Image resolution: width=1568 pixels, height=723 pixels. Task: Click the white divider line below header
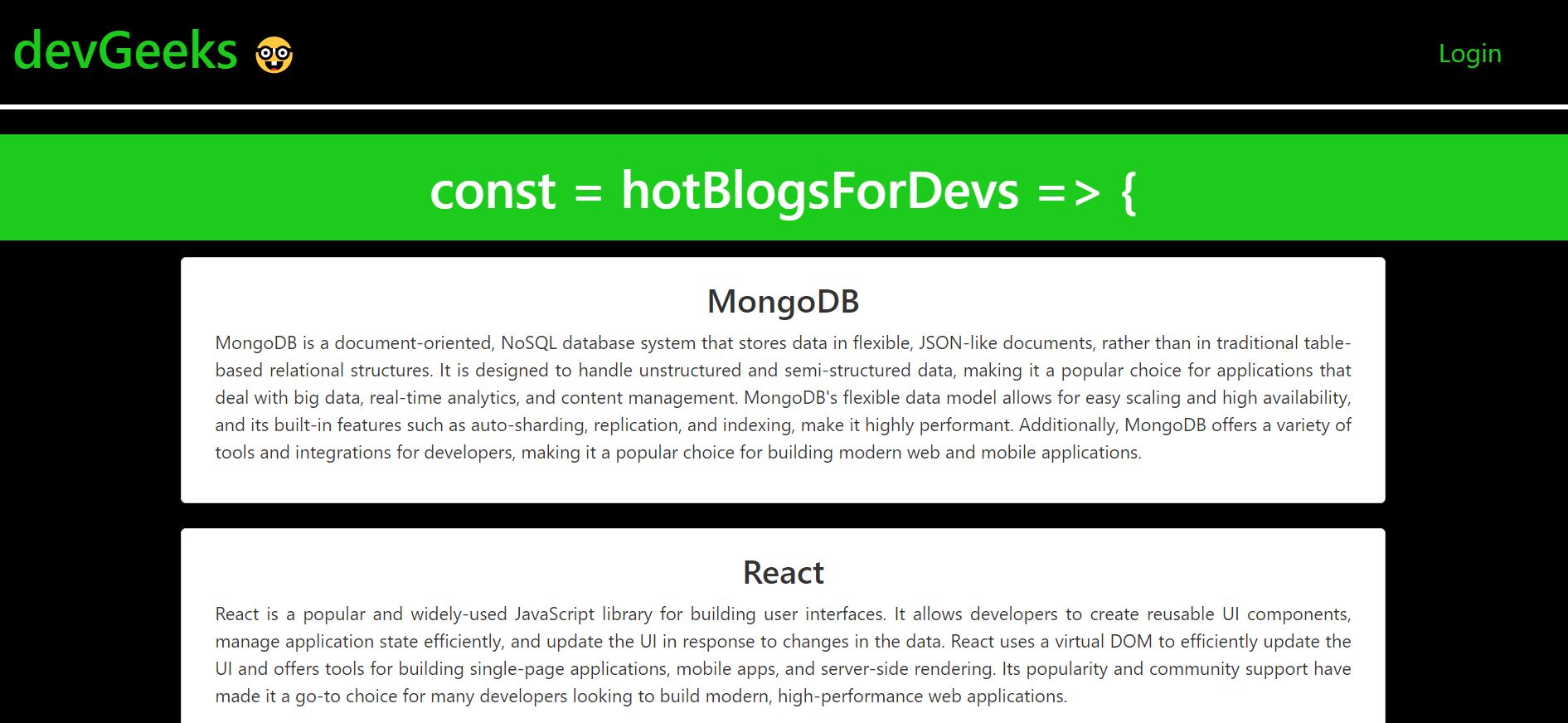pyautogui.click(x=784, y=106)
